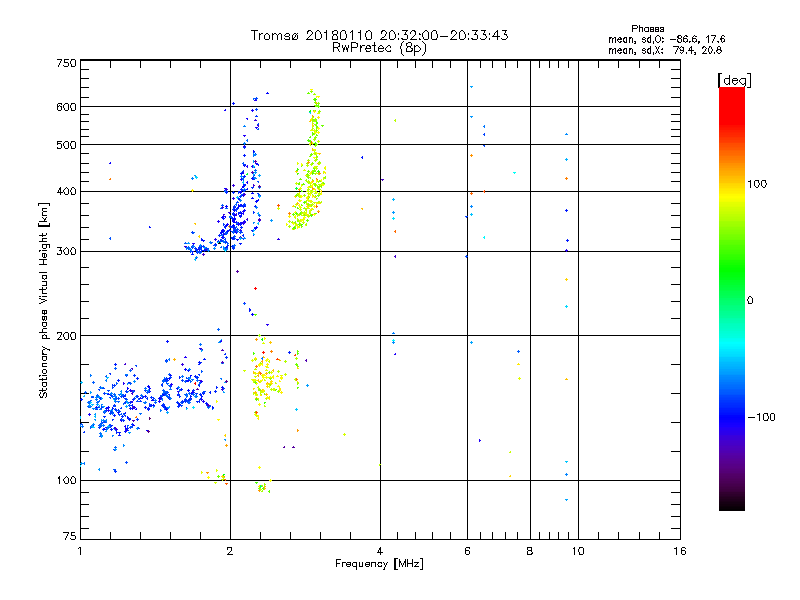Click the y-axis tick label '200'

[x=66, y=336]
